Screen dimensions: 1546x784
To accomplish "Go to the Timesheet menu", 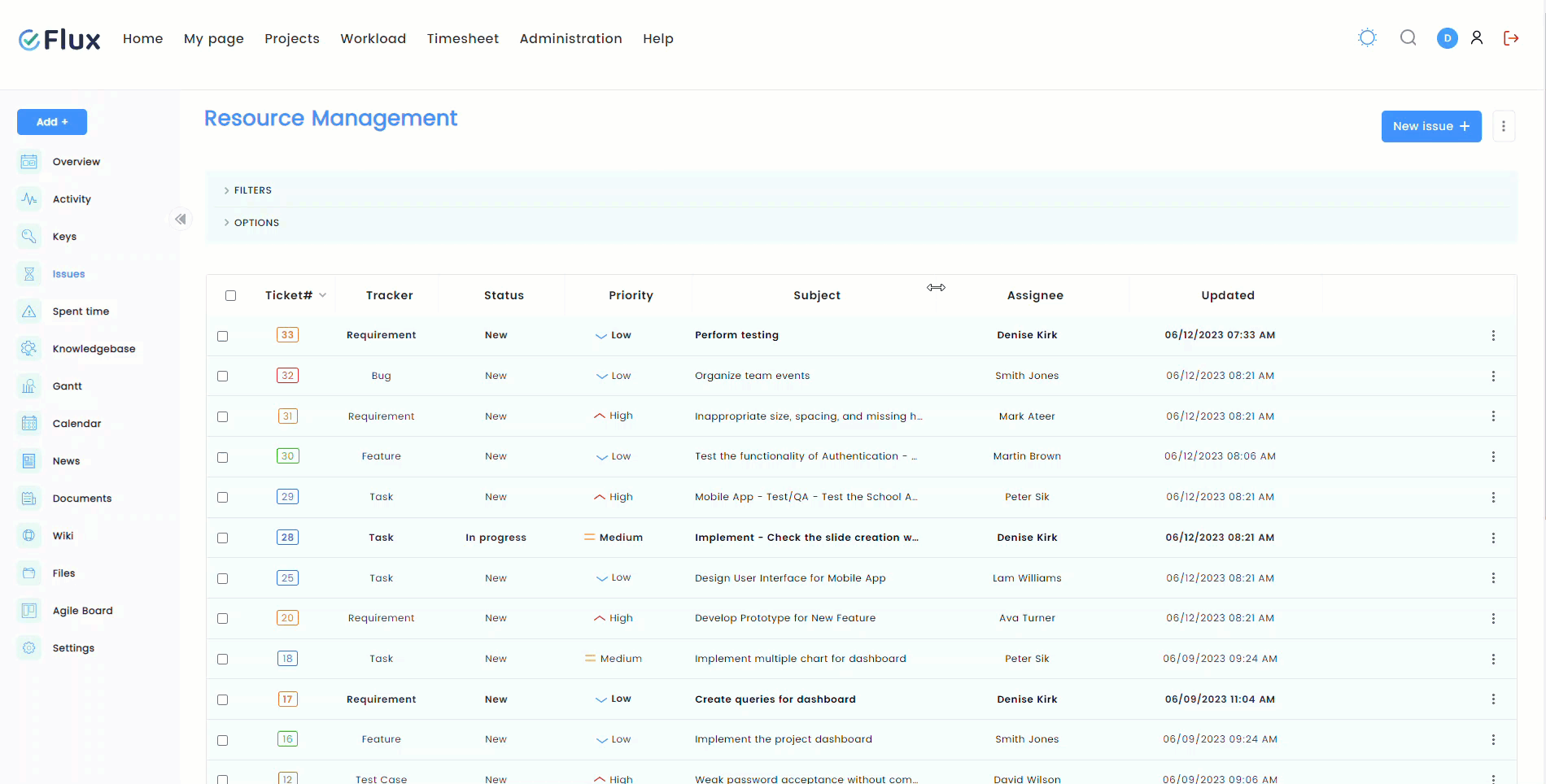I will coord(462,38).
